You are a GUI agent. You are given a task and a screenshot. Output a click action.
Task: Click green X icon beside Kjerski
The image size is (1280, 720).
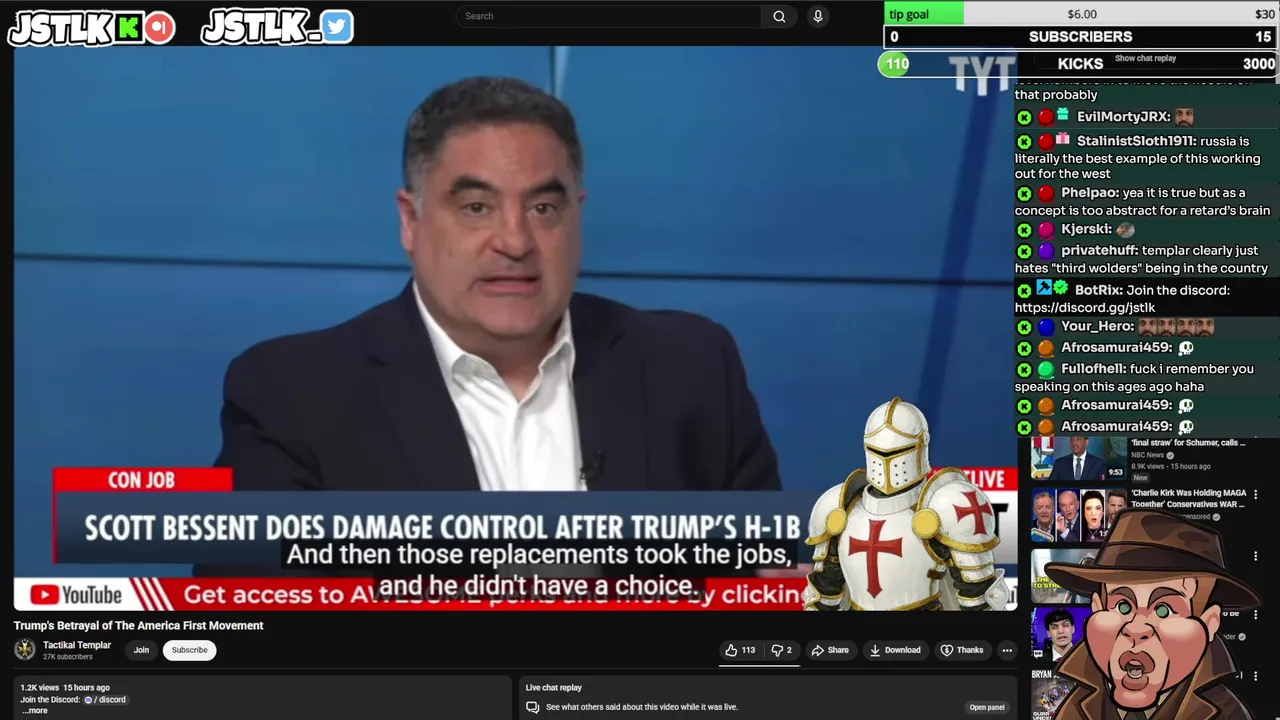1024,229
